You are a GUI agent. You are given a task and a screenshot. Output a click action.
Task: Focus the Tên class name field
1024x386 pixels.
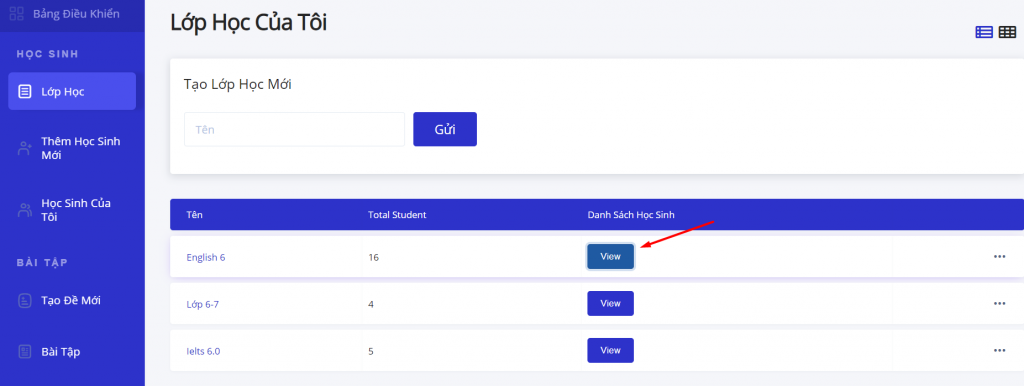[295, 129]
